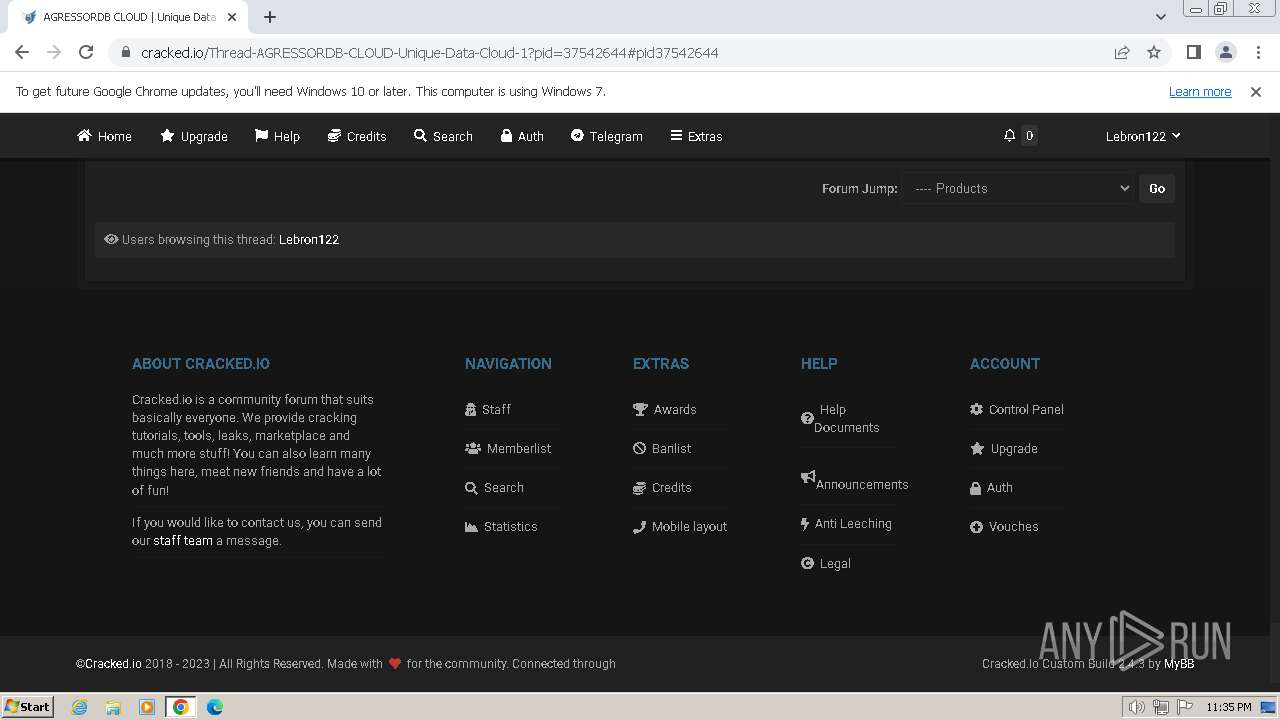Share this page via the share icon
The height and width of the screenshot is (720, 1280).
click(1122, 52)
